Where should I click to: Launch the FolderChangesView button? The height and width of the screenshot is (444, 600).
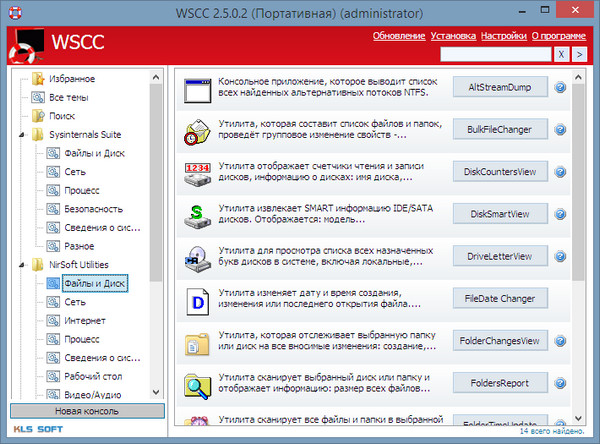(499, 340)
